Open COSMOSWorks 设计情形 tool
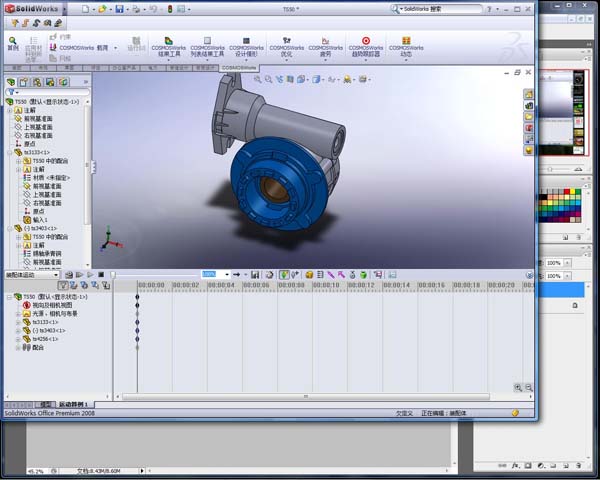The width and height of the screenshot is (600, 480). [x=246, y=47]
